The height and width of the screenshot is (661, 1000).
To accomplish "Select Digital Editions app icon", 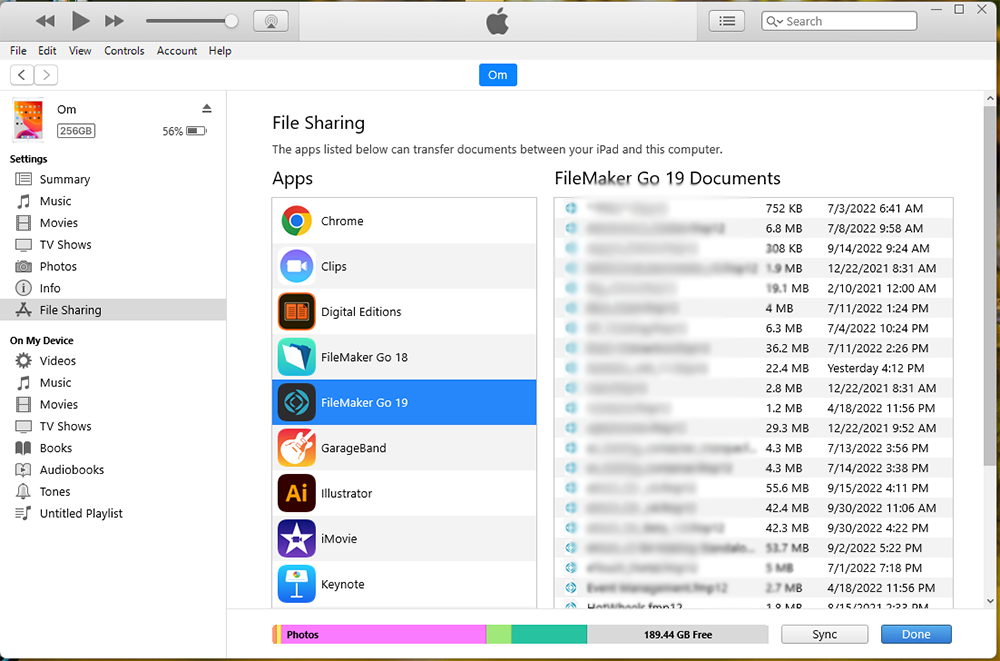I will click(x=297, y=311).
